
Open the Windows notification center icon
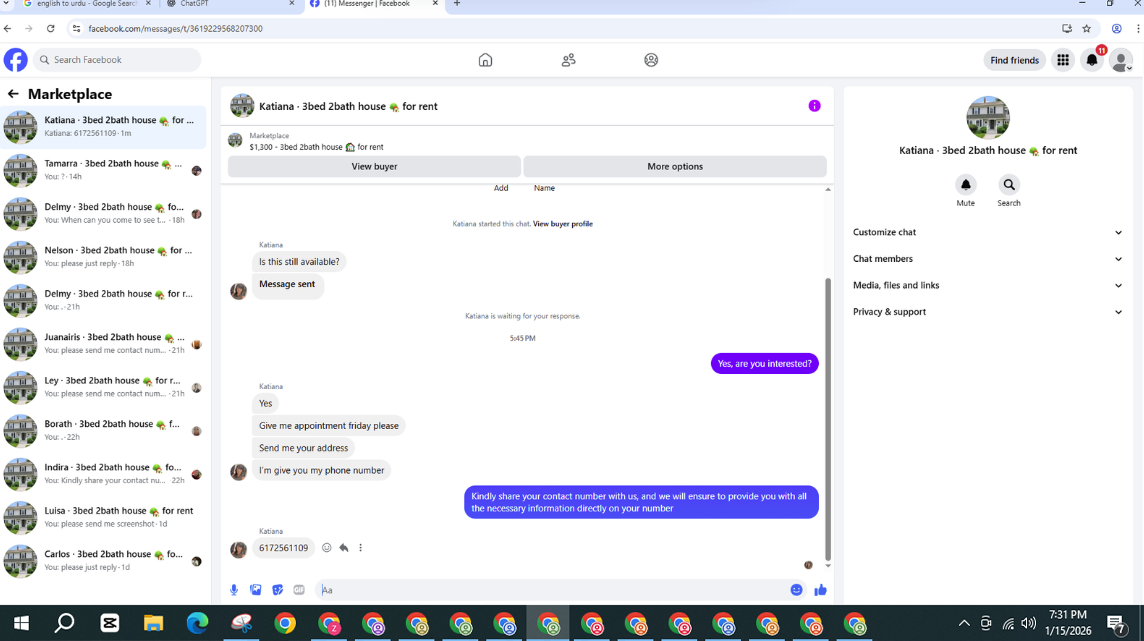coord(1116,623)
